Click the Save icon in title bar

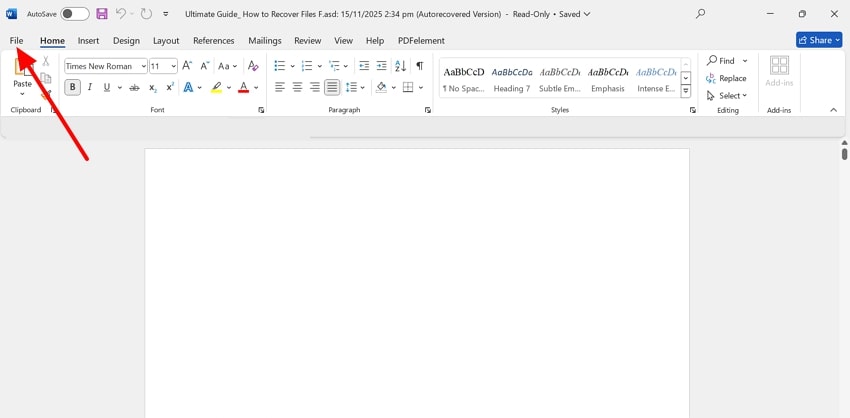tap(102, 14)
